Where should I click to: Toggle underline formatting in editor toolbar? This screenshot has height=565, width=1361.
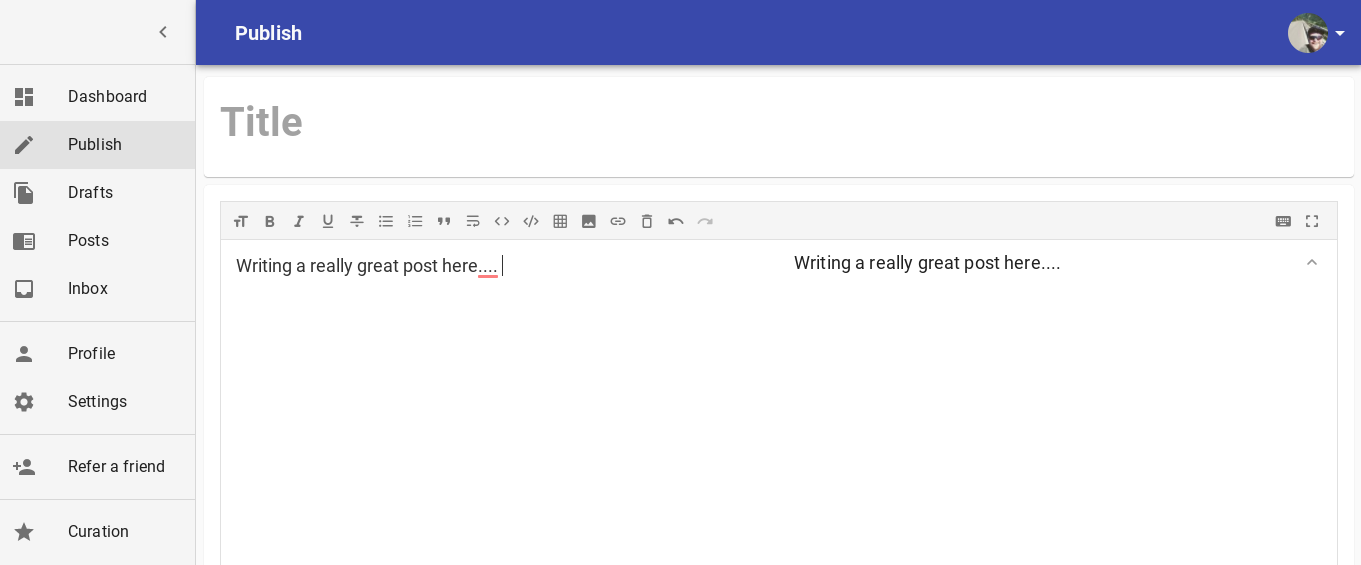328,221
